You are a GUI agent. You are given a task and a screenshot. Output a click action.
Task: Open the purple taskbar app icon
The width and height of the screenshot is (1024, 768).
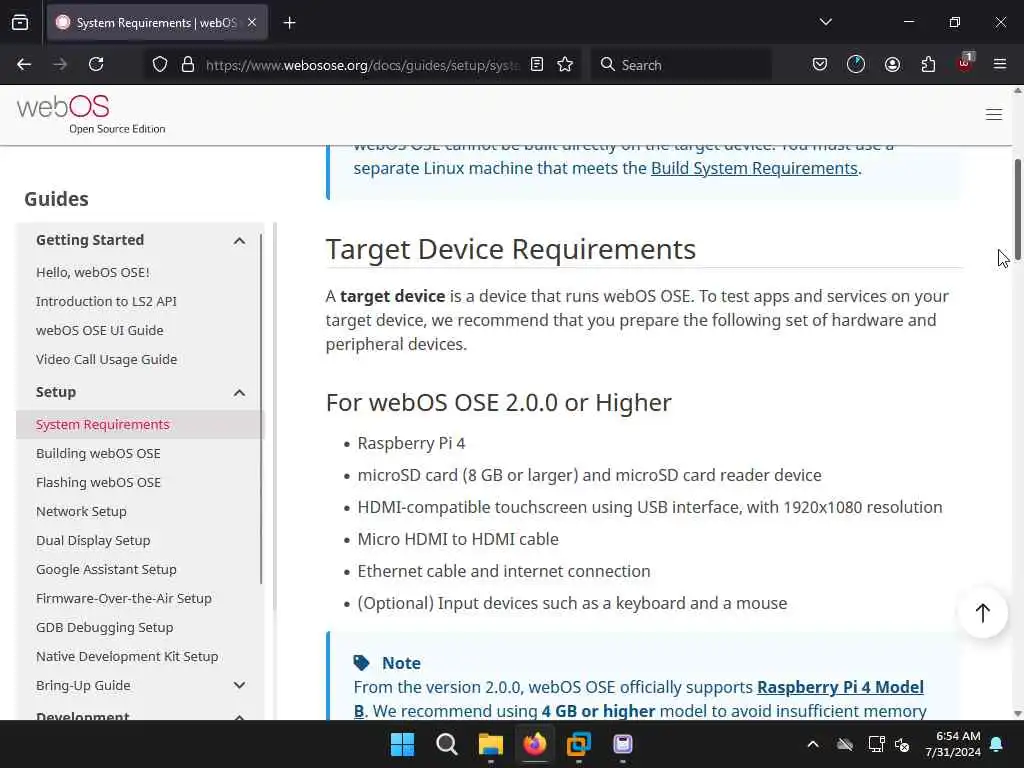click(623, 744)
